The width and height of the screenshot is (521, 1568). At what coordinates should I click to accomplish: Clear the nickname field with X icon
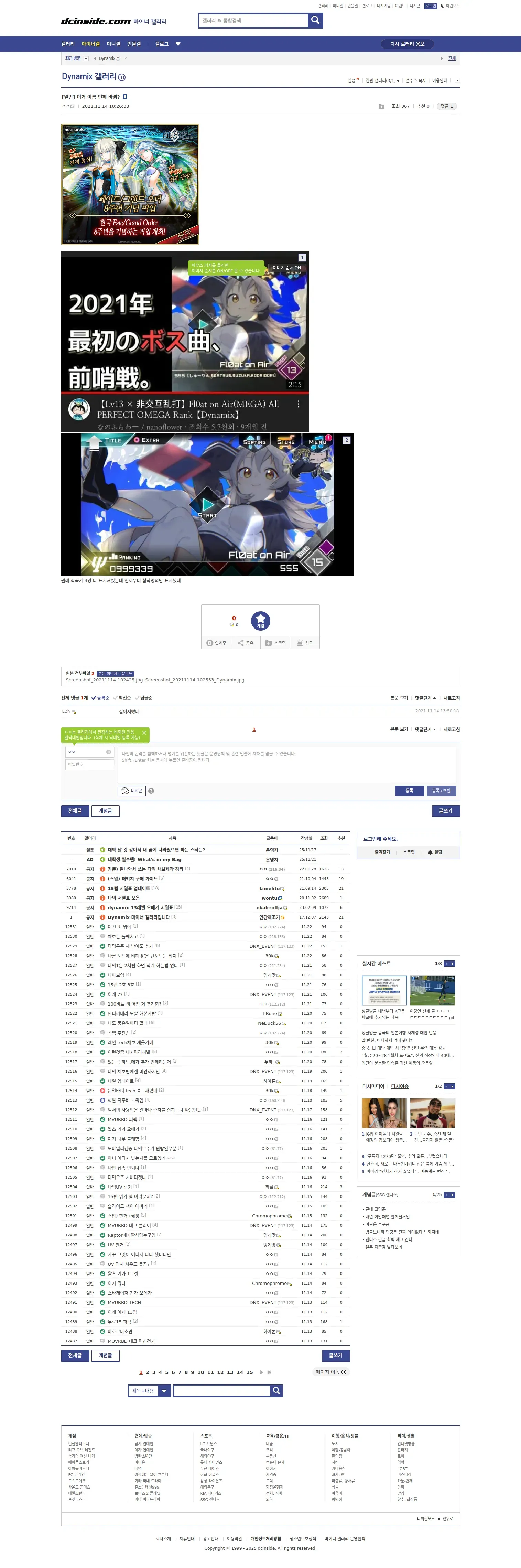[108, 752]
